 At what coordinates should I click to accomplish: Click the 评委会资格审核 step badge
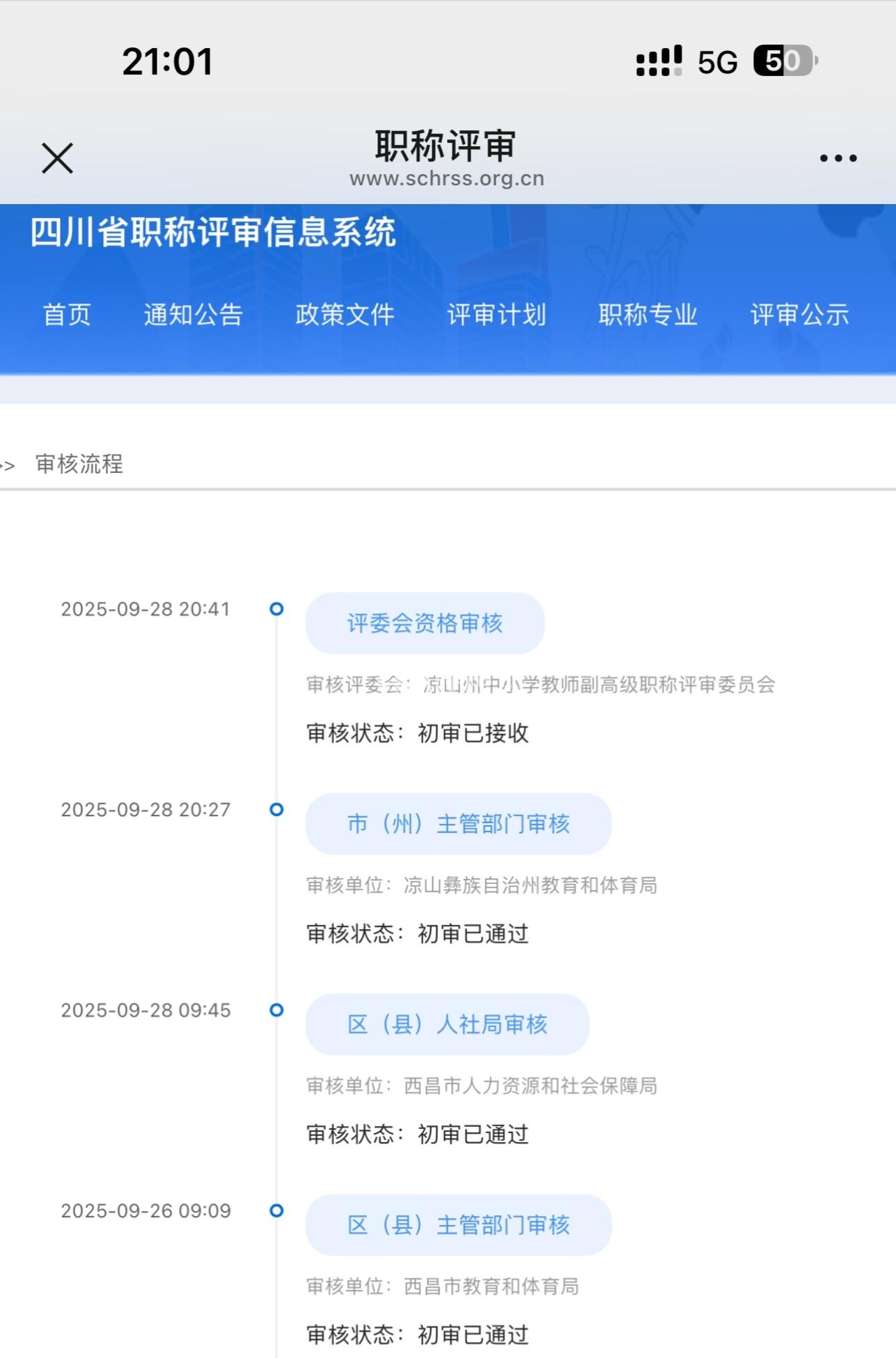(x=425, y=623)
